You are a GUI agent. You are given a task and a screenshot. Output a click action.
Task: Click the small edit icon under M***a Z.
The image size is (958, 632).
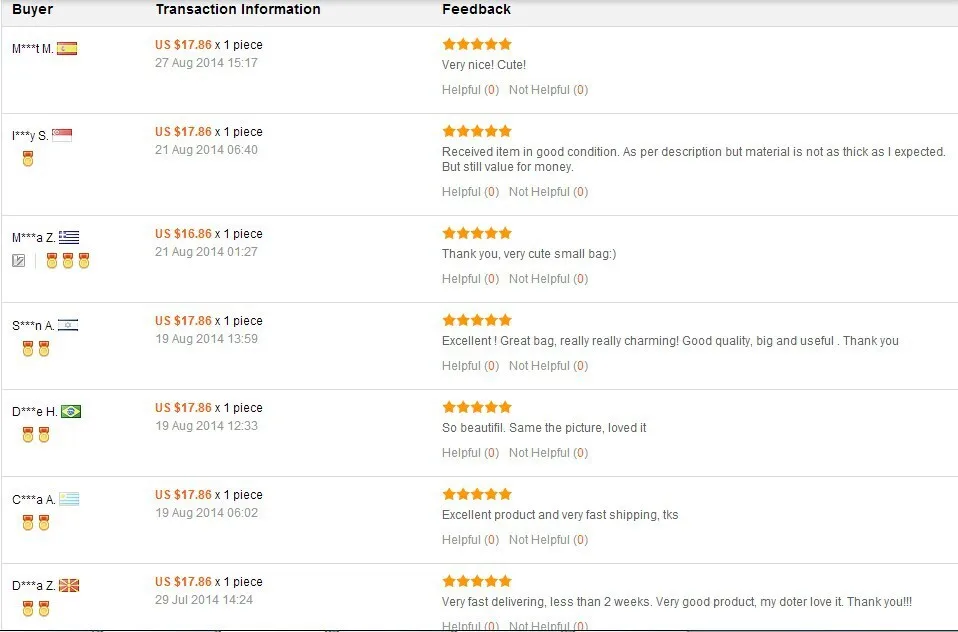point(19,261)
